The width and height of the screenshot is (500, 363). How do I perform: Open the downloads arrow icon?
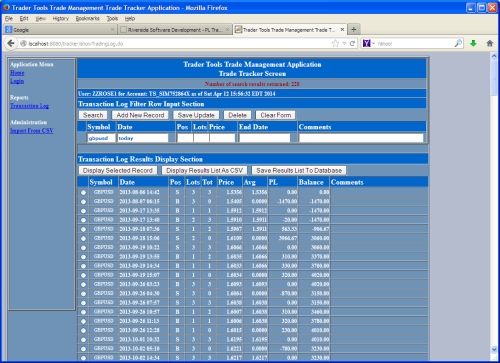click(473, 43)
